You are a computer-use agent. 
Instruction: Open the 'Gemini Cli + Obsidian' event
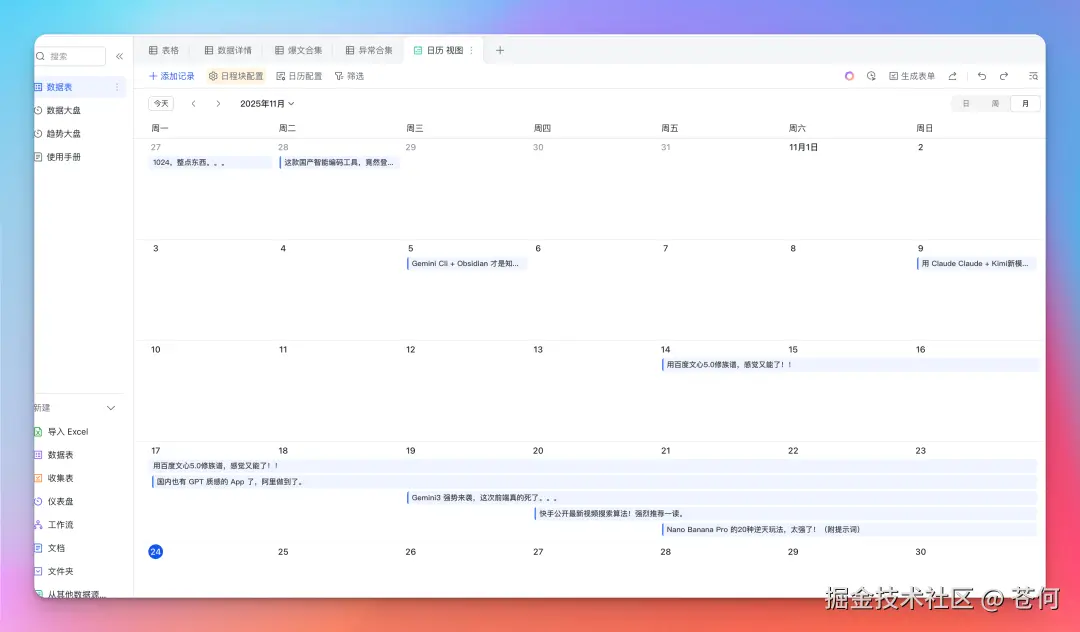(x=467, y=264)
